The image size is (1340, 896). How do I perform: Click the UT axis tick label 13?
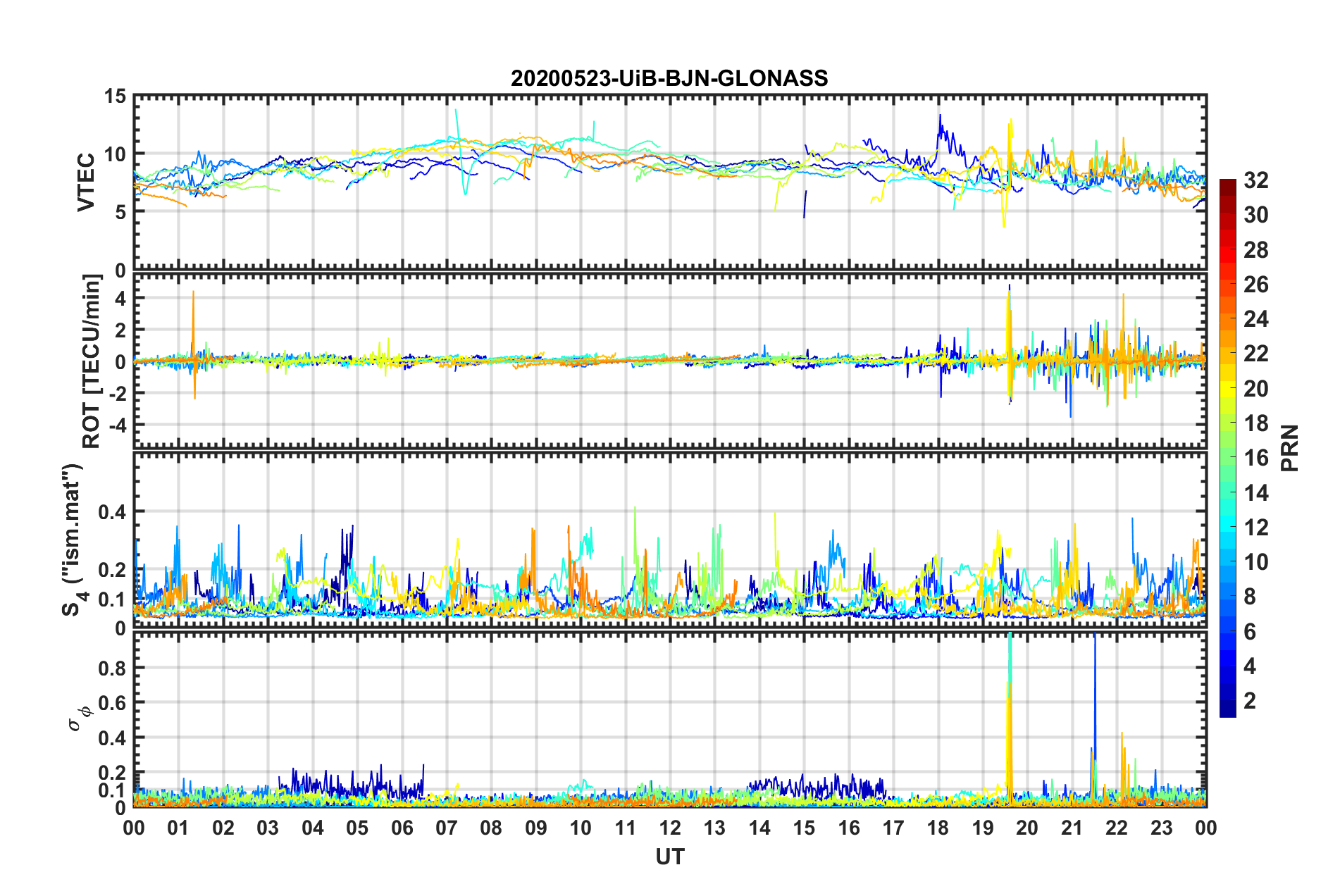click(714, 827)
